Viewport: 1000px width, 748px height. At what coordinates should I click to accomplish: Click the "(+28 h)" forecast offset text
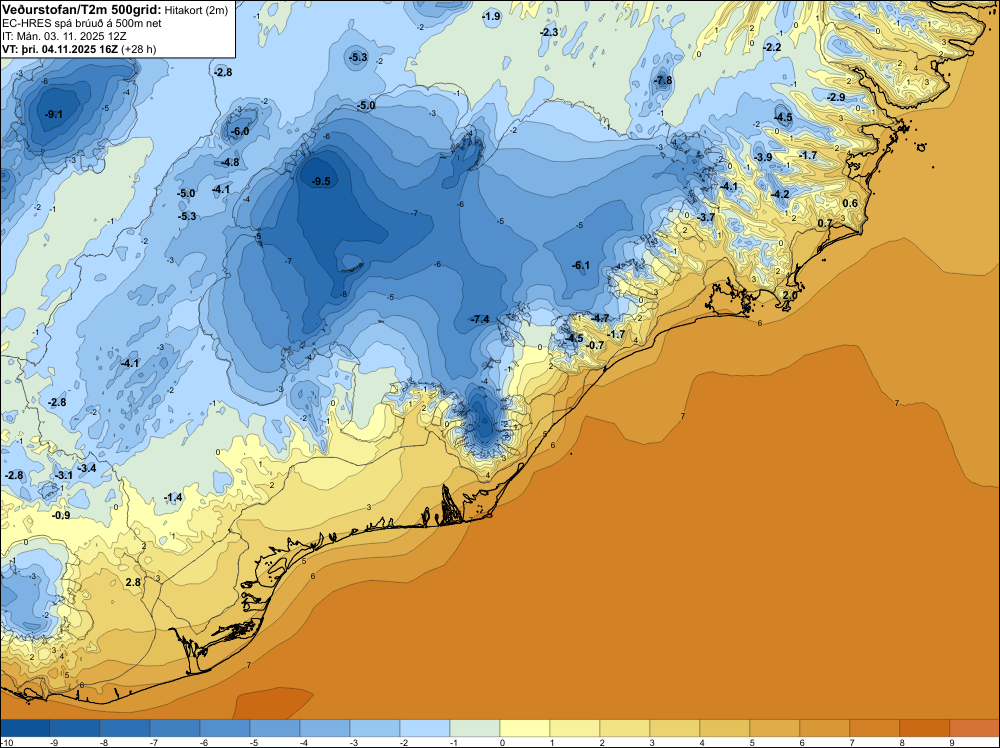(138, 49)
